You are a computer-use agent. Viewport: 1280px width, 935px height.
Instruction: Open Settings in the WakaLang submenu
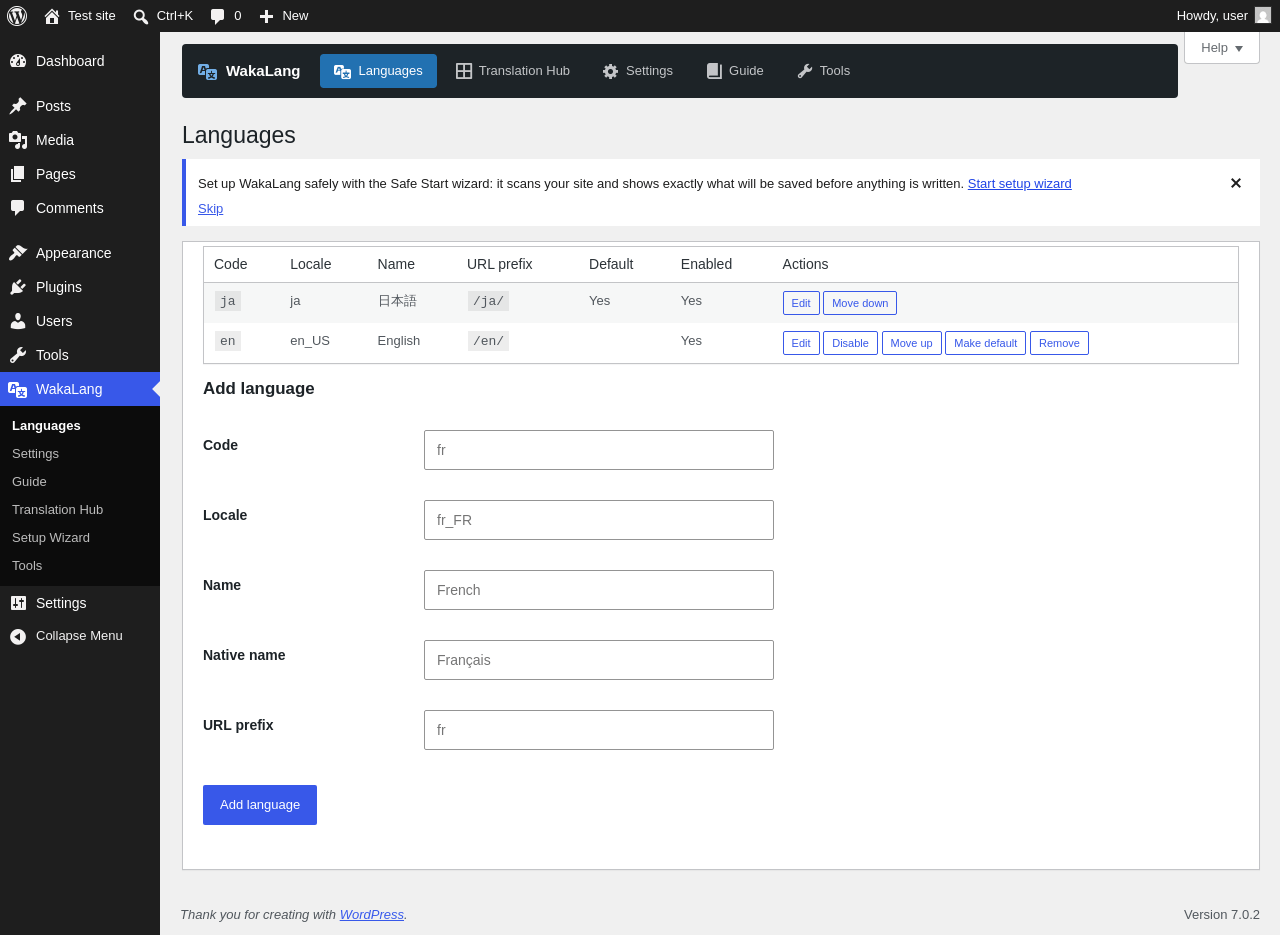(35, 454)
